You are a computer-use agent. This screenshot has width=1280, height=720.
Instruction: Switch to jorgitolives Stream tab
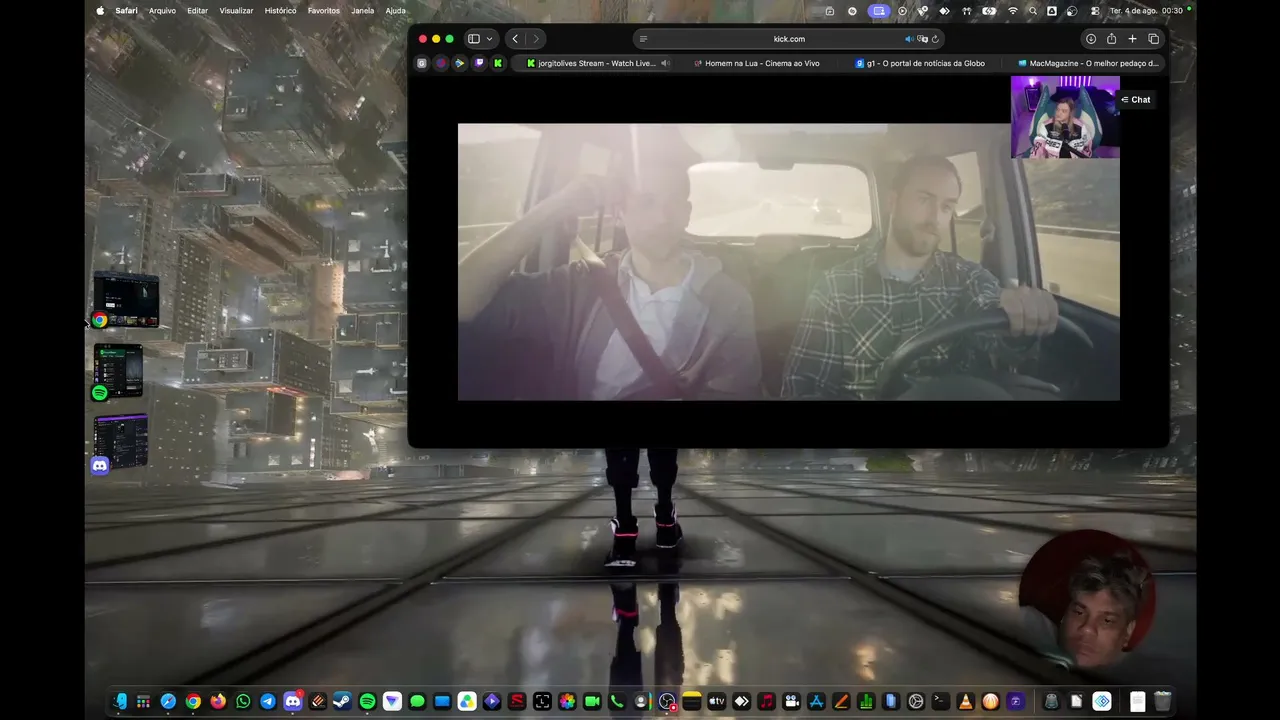(x=591, y=63)
